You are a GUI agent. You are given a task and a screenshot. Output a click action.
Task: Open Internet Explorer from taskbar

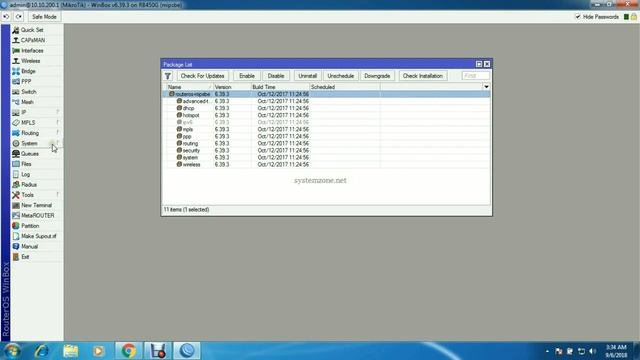point(41,351)
